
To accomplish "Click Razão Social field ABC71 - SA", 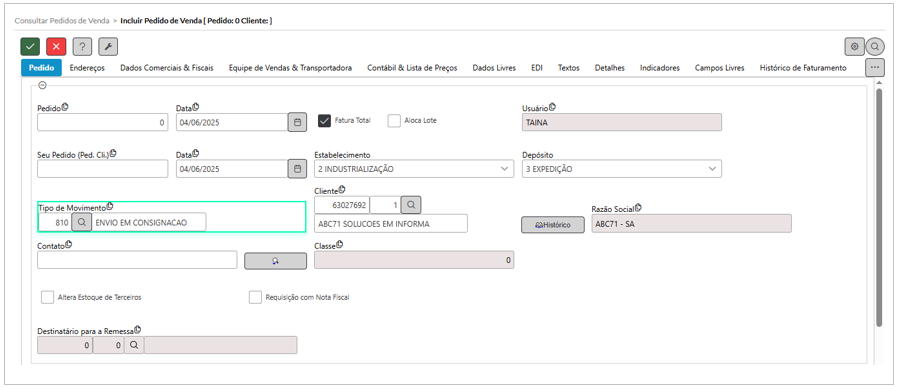I will tap(692, 224).
